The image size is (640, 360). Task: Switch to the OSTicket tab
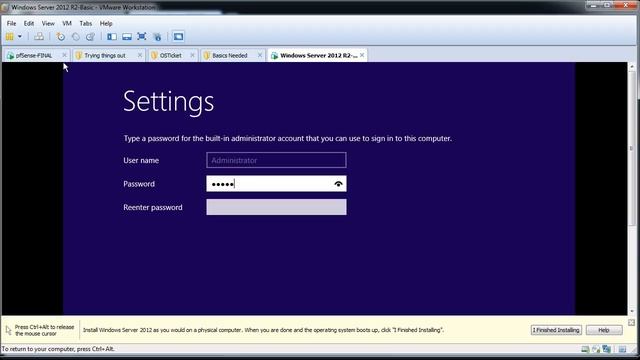pyautogui.click(x=173, y=56)
